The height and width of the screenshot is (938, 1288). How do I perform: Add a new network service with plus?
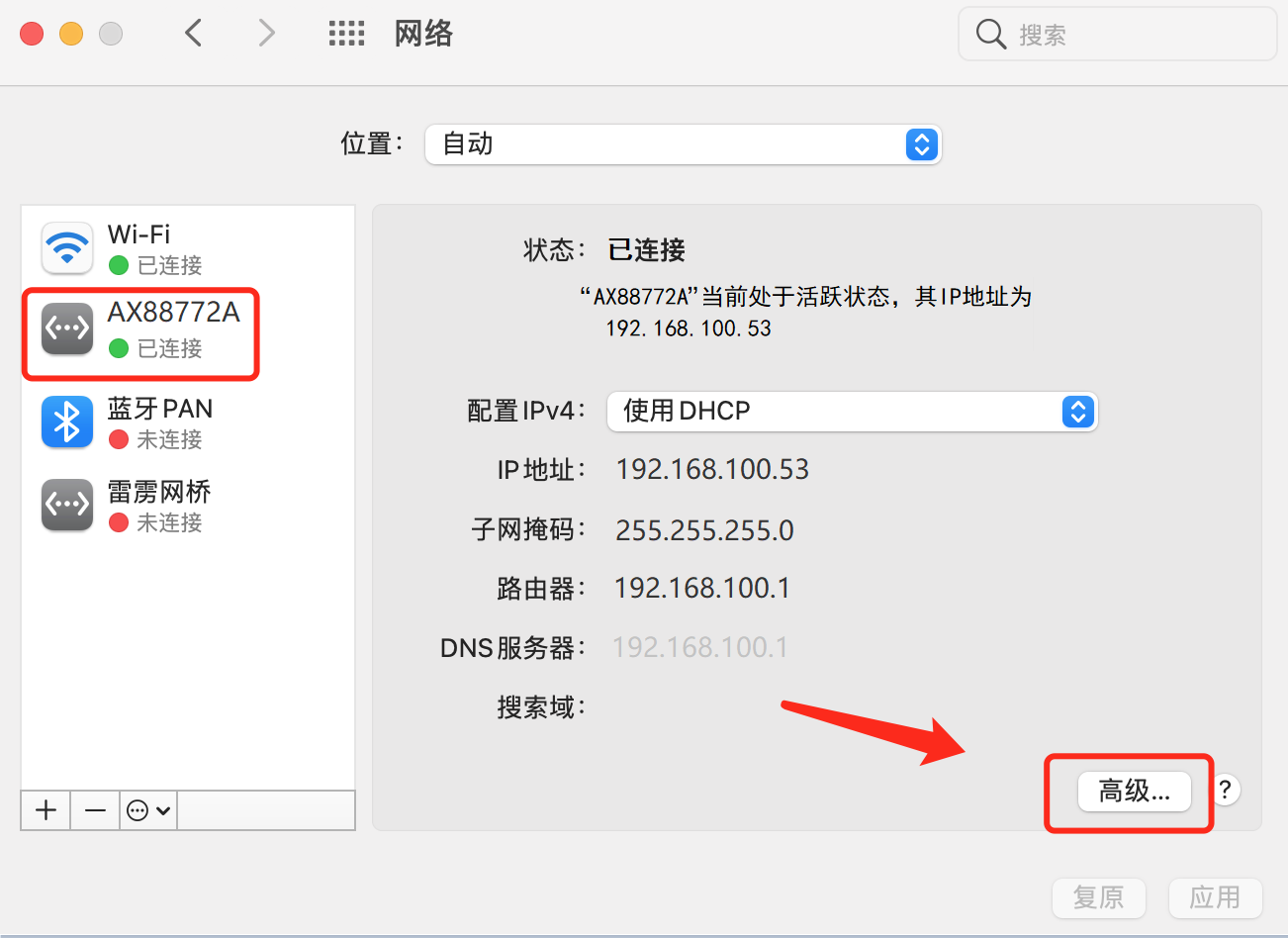tap(46, 810)
